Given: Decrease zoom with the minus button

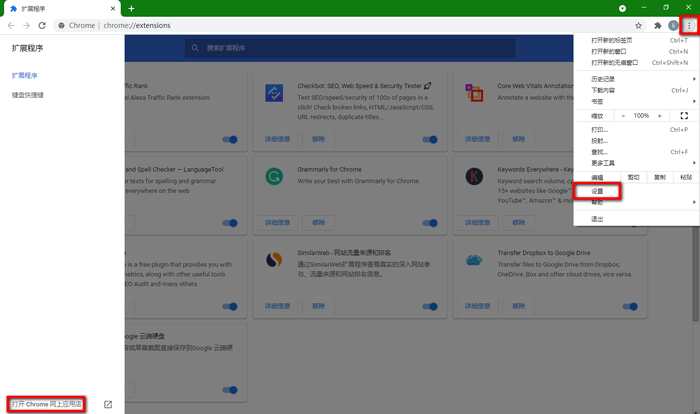Looking at the screenshot, I should [x=623, y=116].
